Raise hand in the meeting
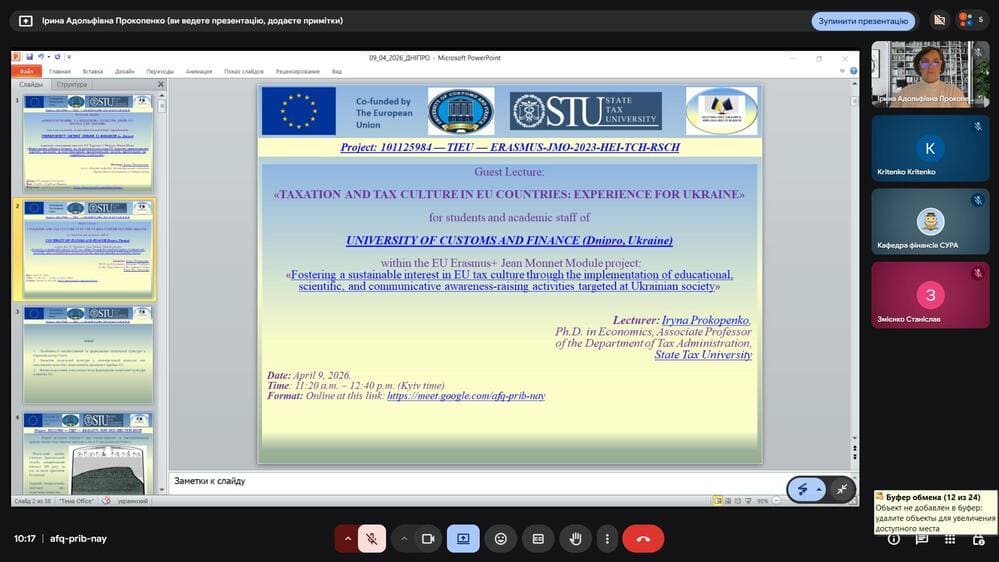This screenshot has height=562, width=999. (575, 539)
